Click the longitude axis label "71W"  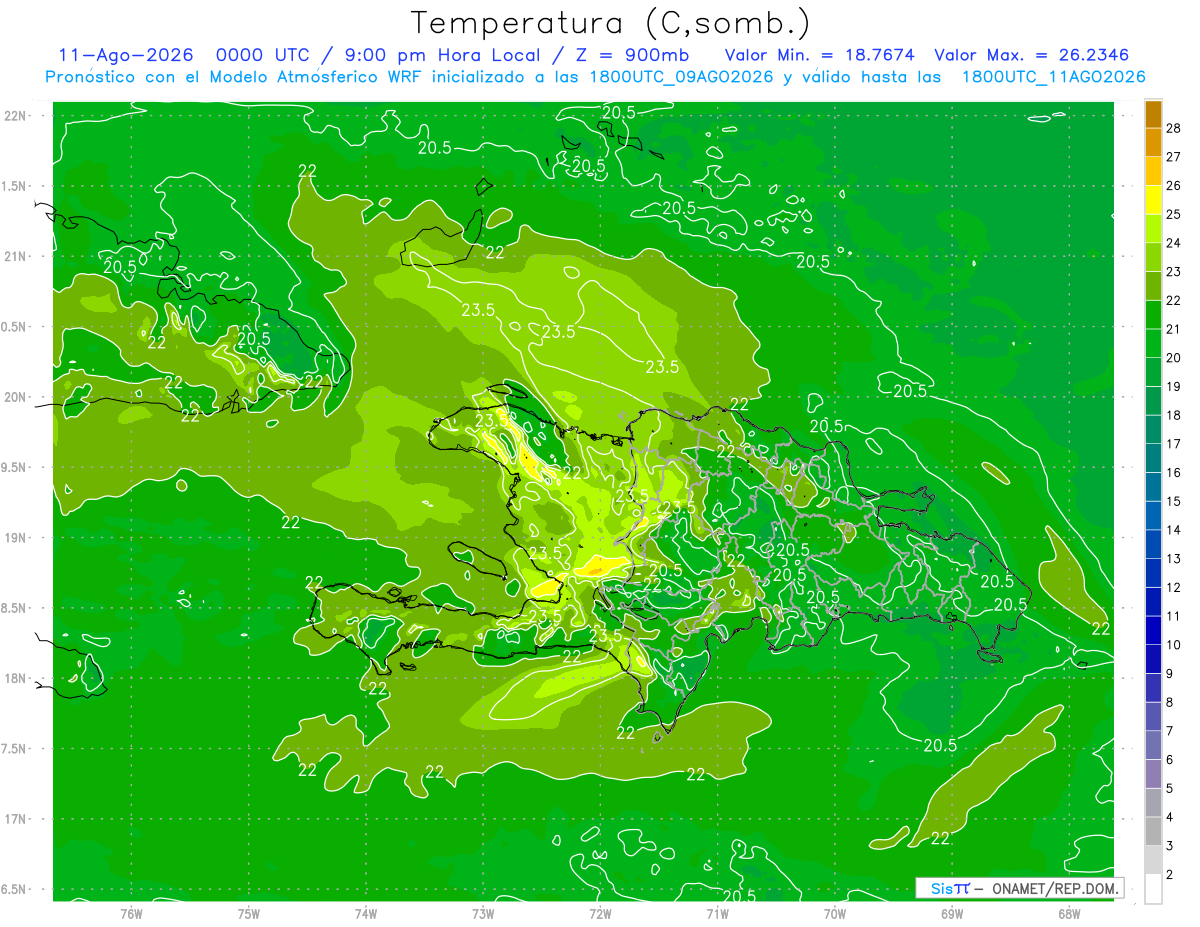tap(717, 914)
